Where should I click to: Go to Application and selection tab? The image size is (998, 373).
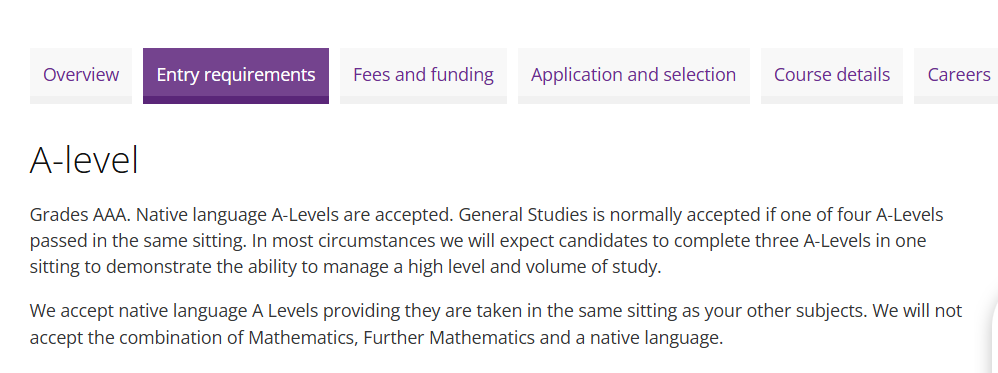pyautogui.click(x=633, y=75)
